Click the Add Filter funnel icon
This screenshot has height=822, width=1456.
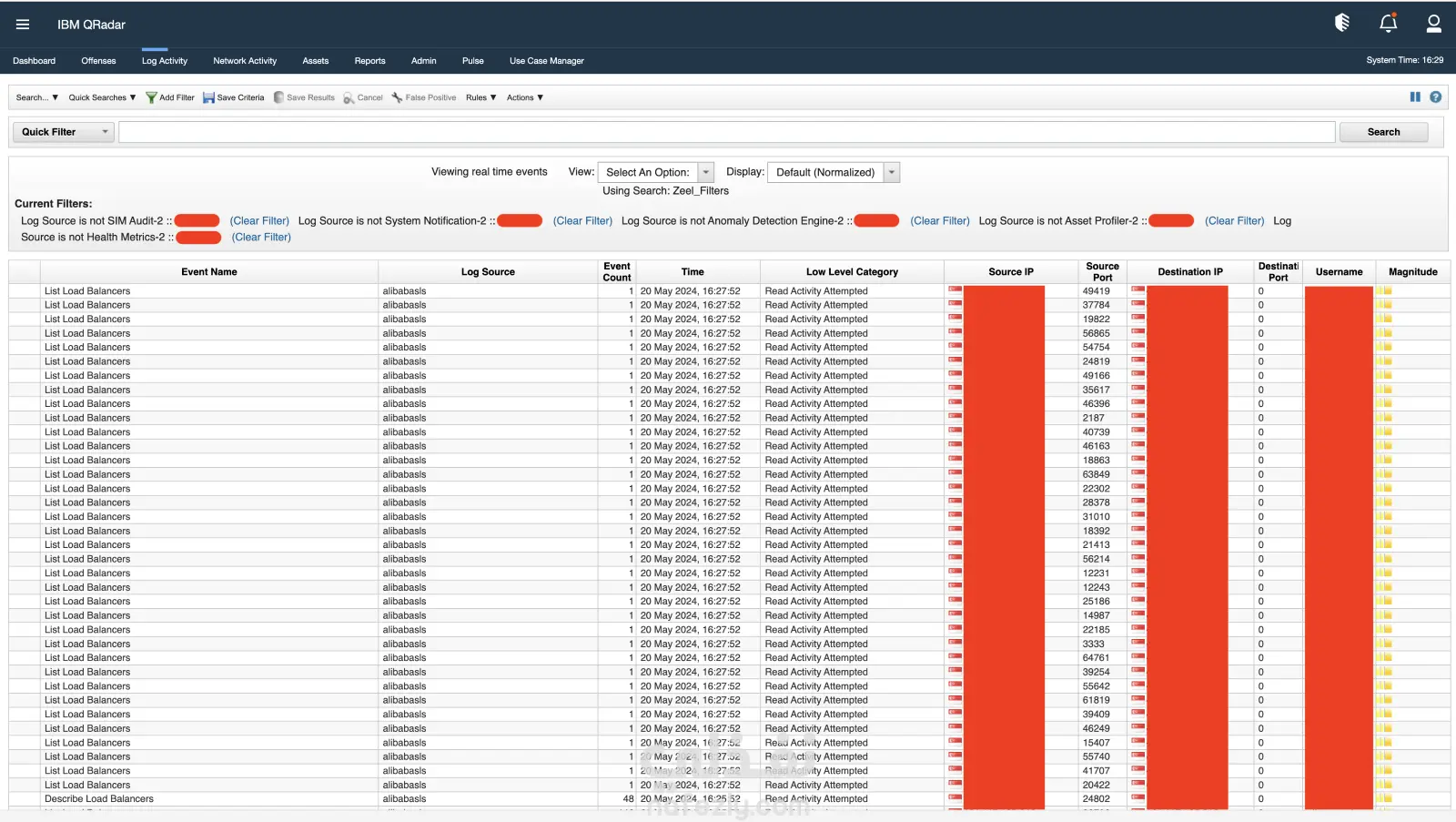coord(152,97)
